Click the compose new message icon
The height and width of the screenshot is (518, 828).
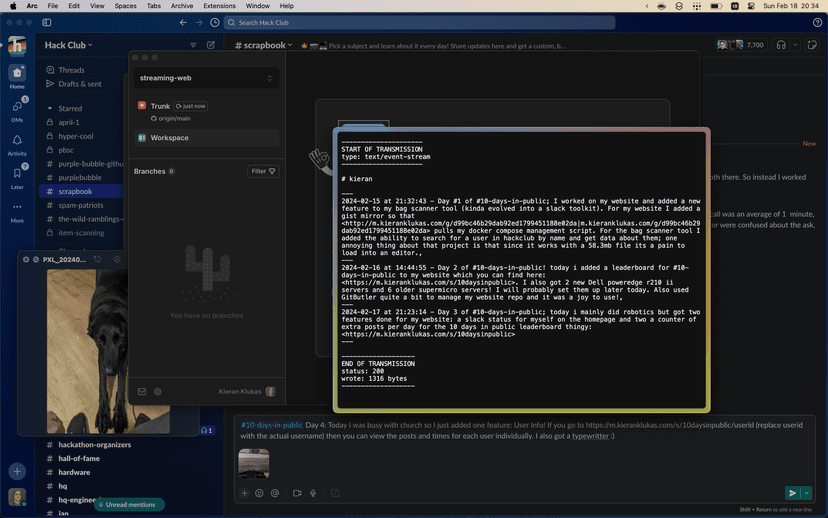(x=211, y=45)
